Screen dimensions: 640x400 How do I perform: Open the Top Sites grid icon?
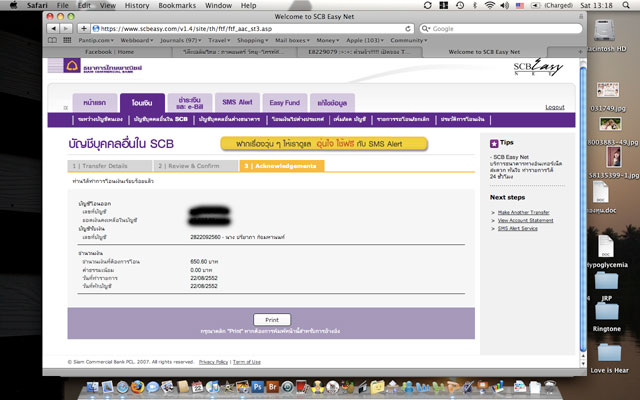click(x=67, y=40)
